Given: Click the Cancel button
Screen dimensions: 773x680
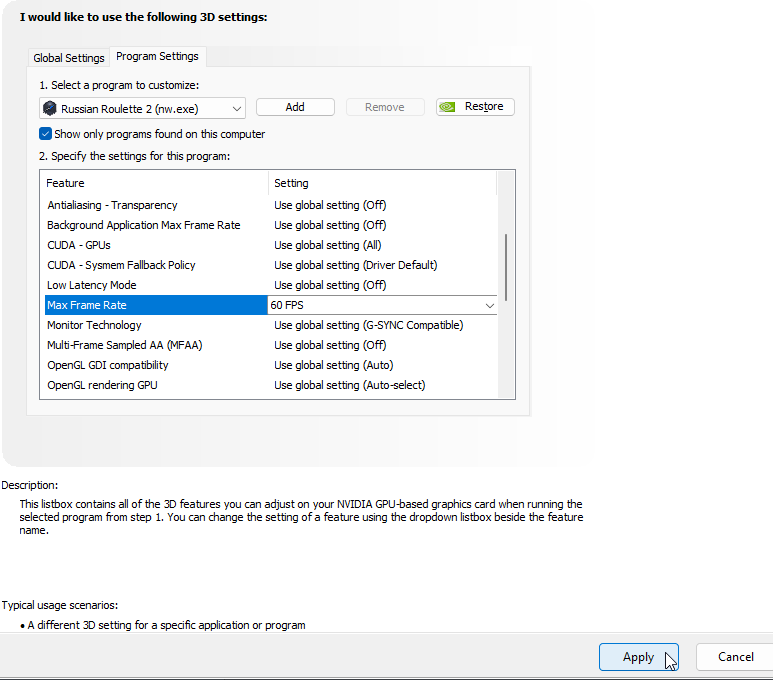Looking at the screenshot, I should click(736, 657).
